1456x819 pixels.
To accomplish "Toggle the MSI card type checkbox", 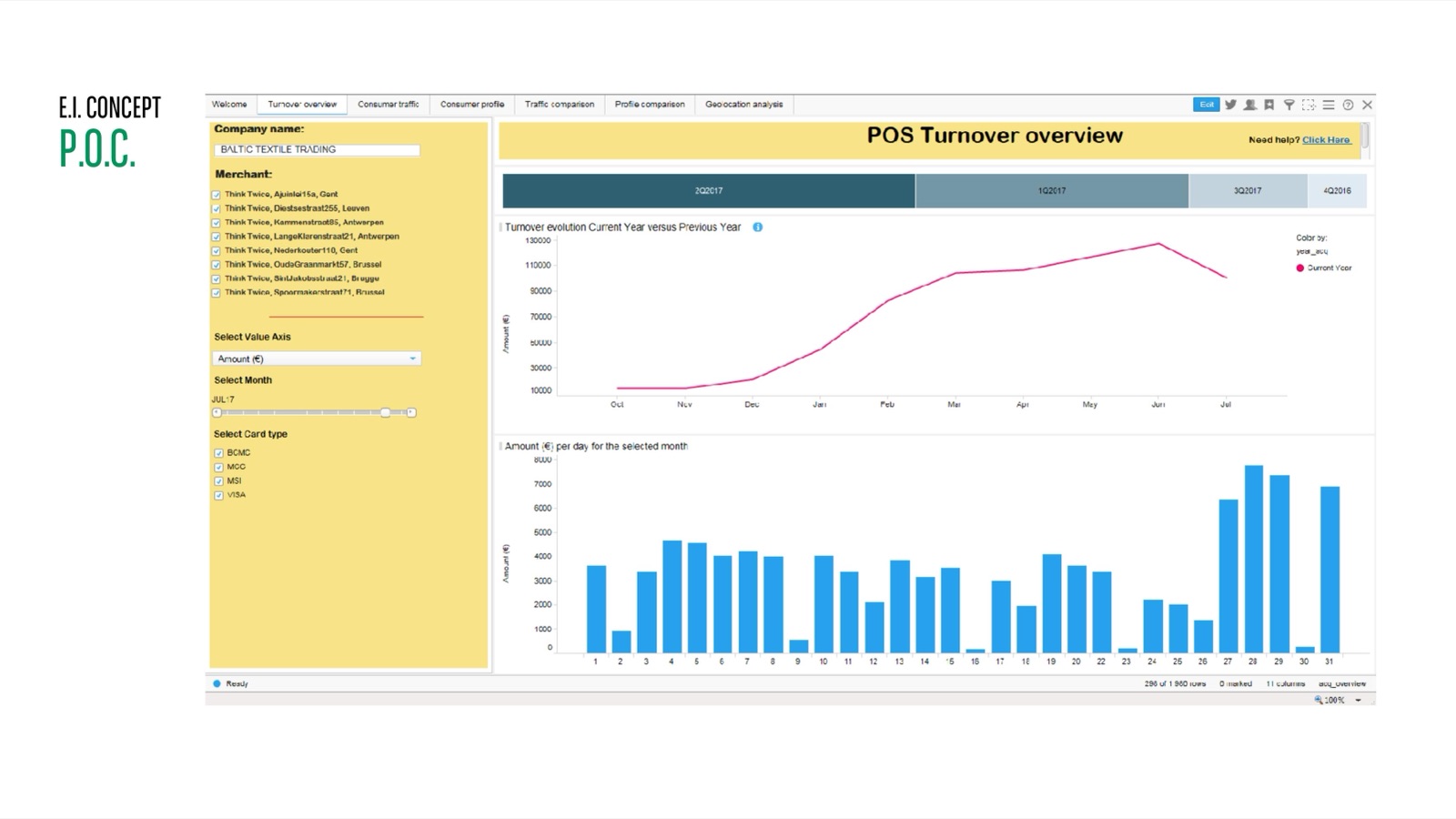I will click(217, 480).
